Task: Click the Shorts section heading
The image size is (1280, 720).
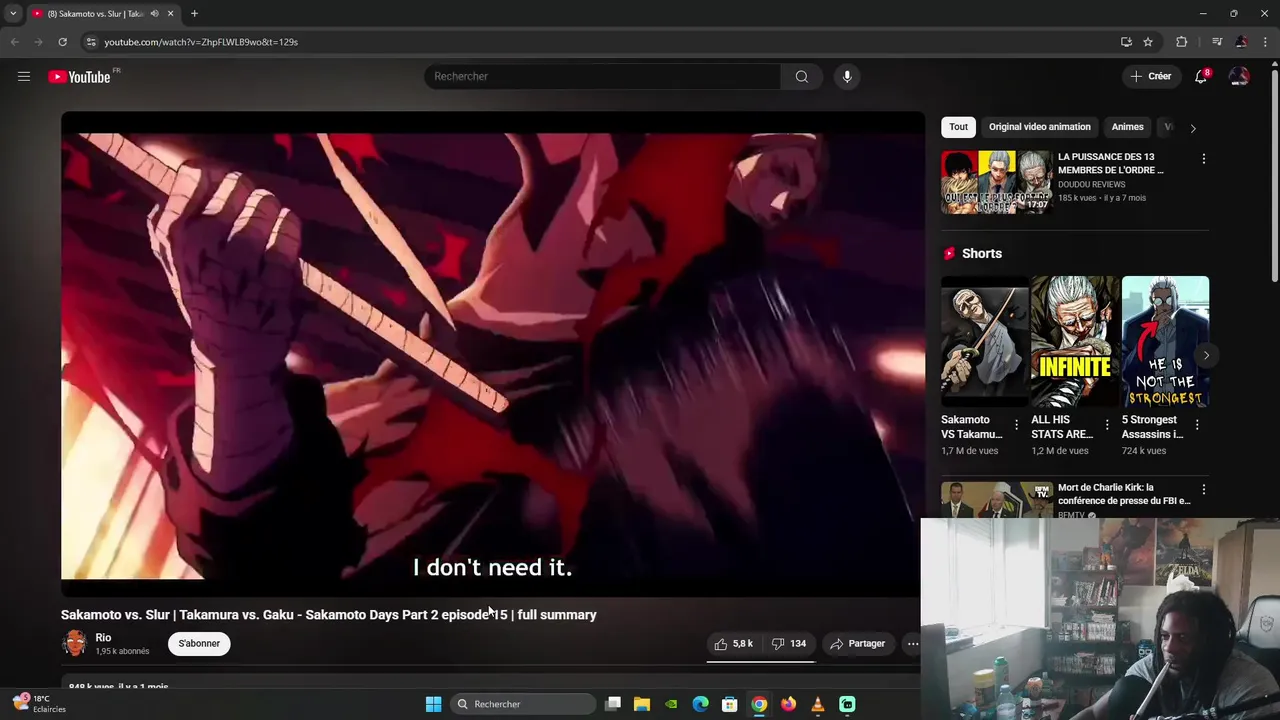Action: [981, 254]
